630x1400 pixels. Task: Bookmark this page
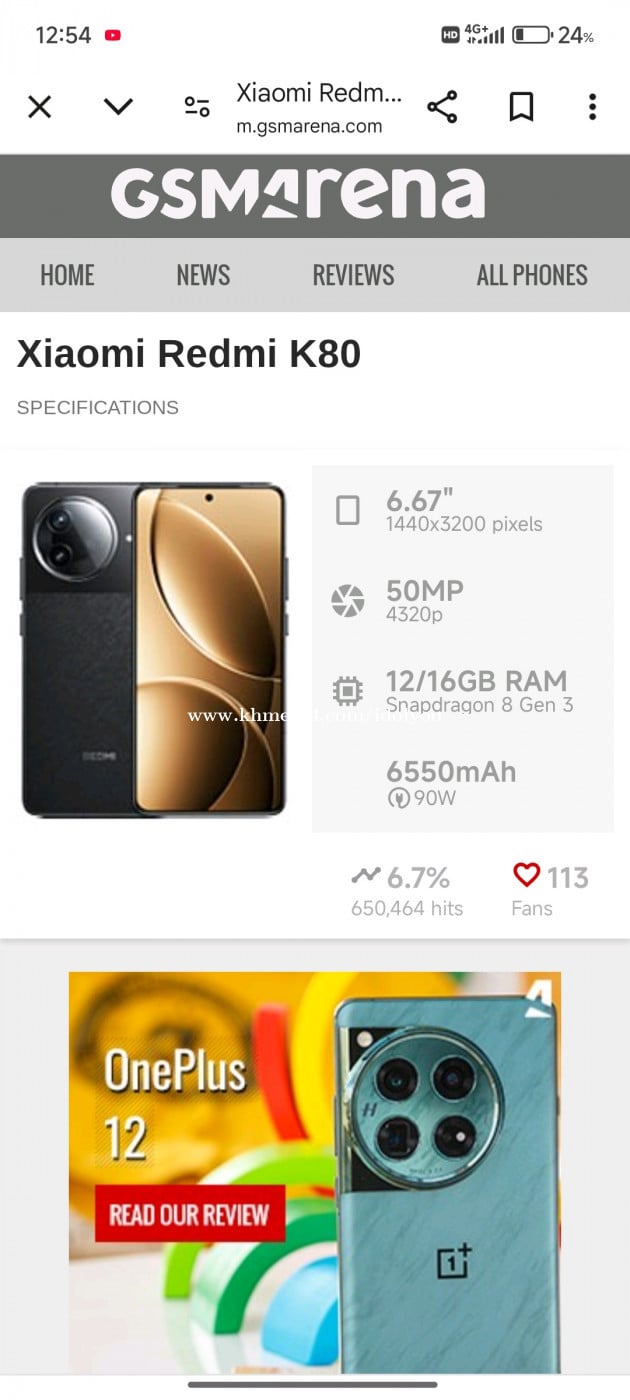coord(521,107)
